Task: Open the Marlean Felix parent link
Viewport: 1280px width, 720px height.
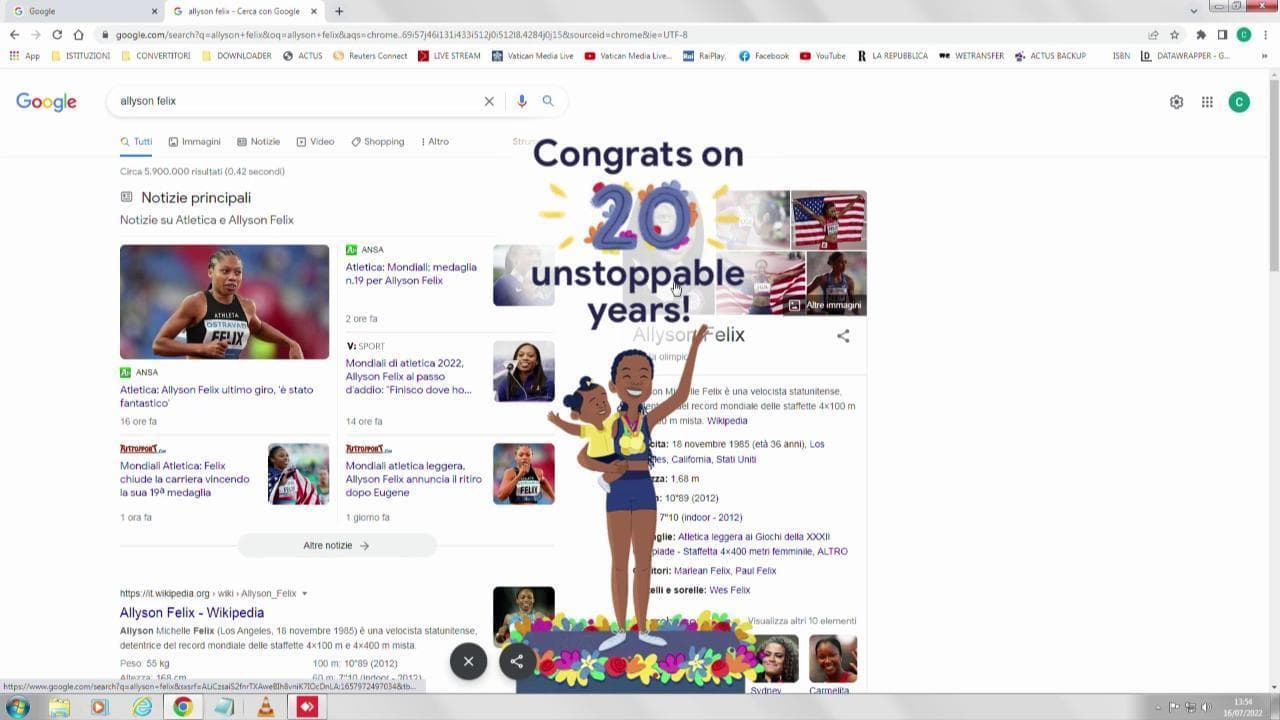Action: click(702, 571)
